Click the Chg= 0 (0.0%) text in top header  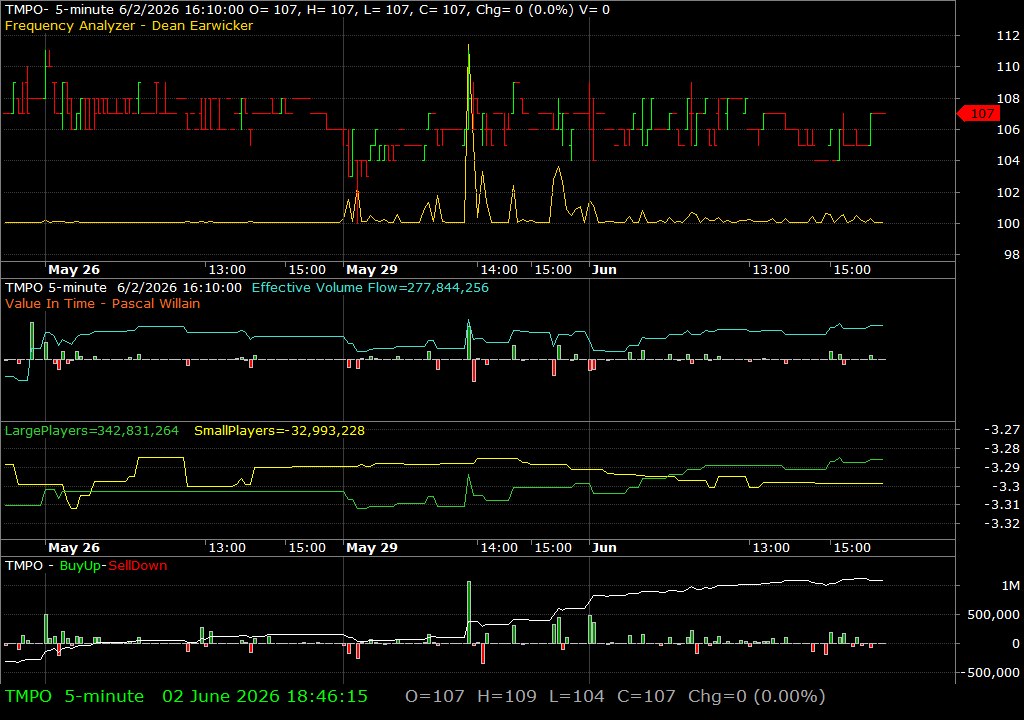pyautogui.click(x=524, y=10)
